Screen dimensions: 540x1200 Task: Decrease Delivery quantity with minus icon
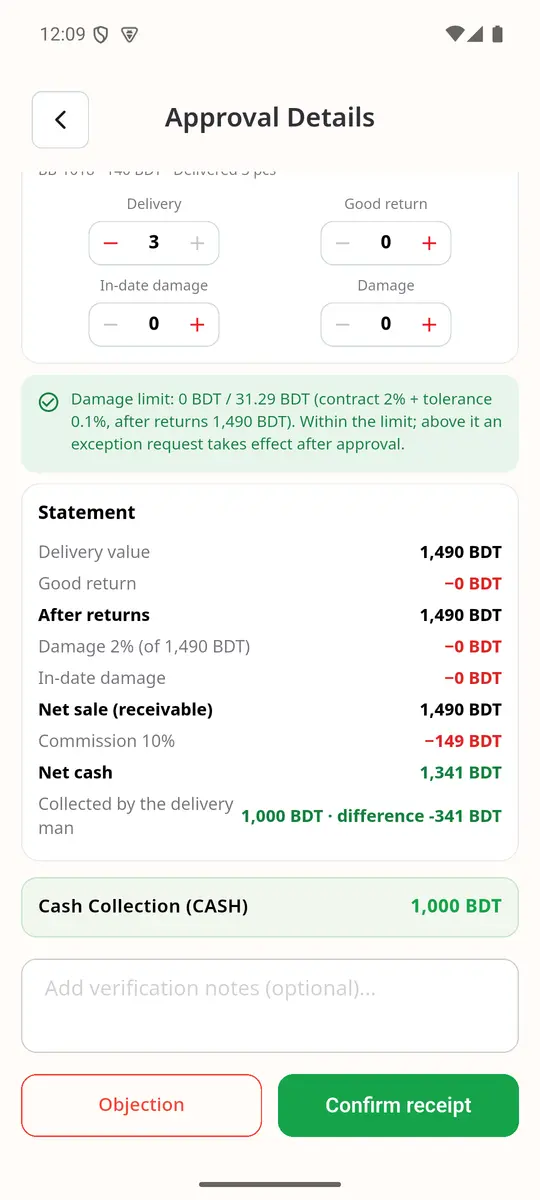tap(111, 243)
